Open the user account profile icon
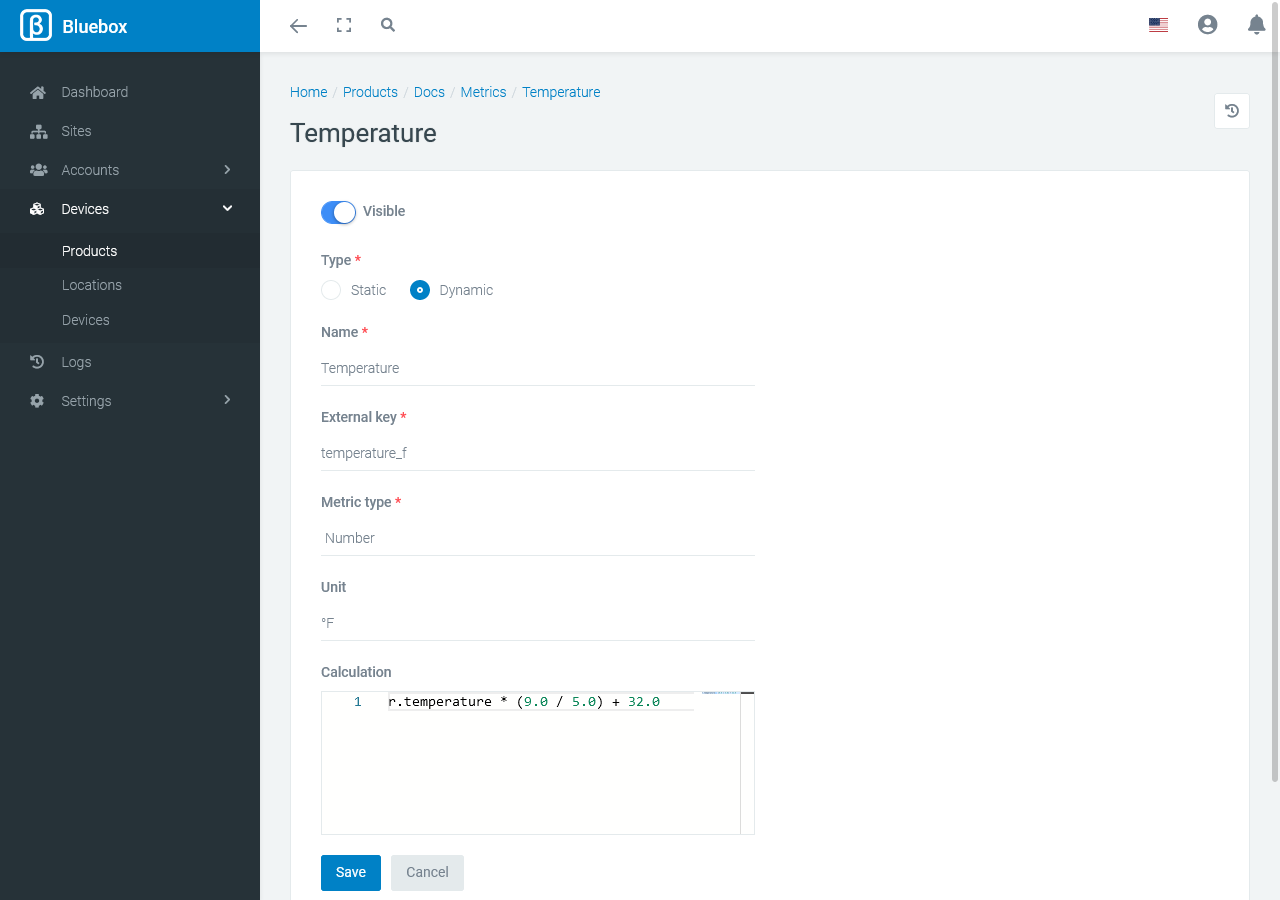The width and height of the screenshot is (1280, 900). 1207,26
